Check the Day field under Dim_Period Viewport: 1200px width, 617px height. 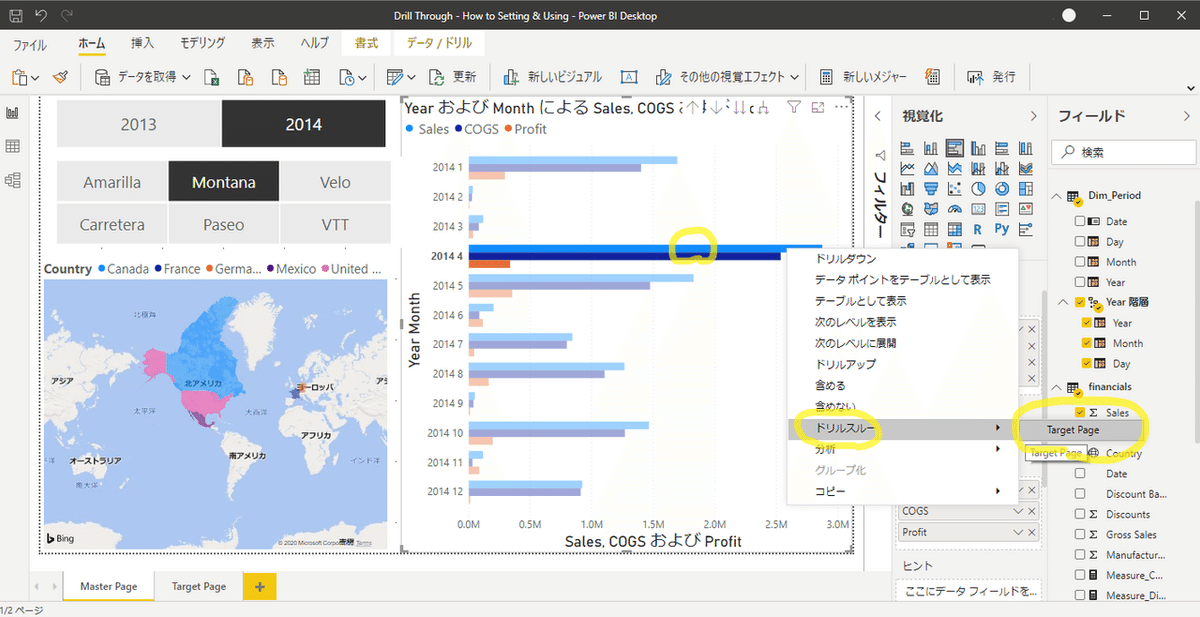tap(1080, 242)
